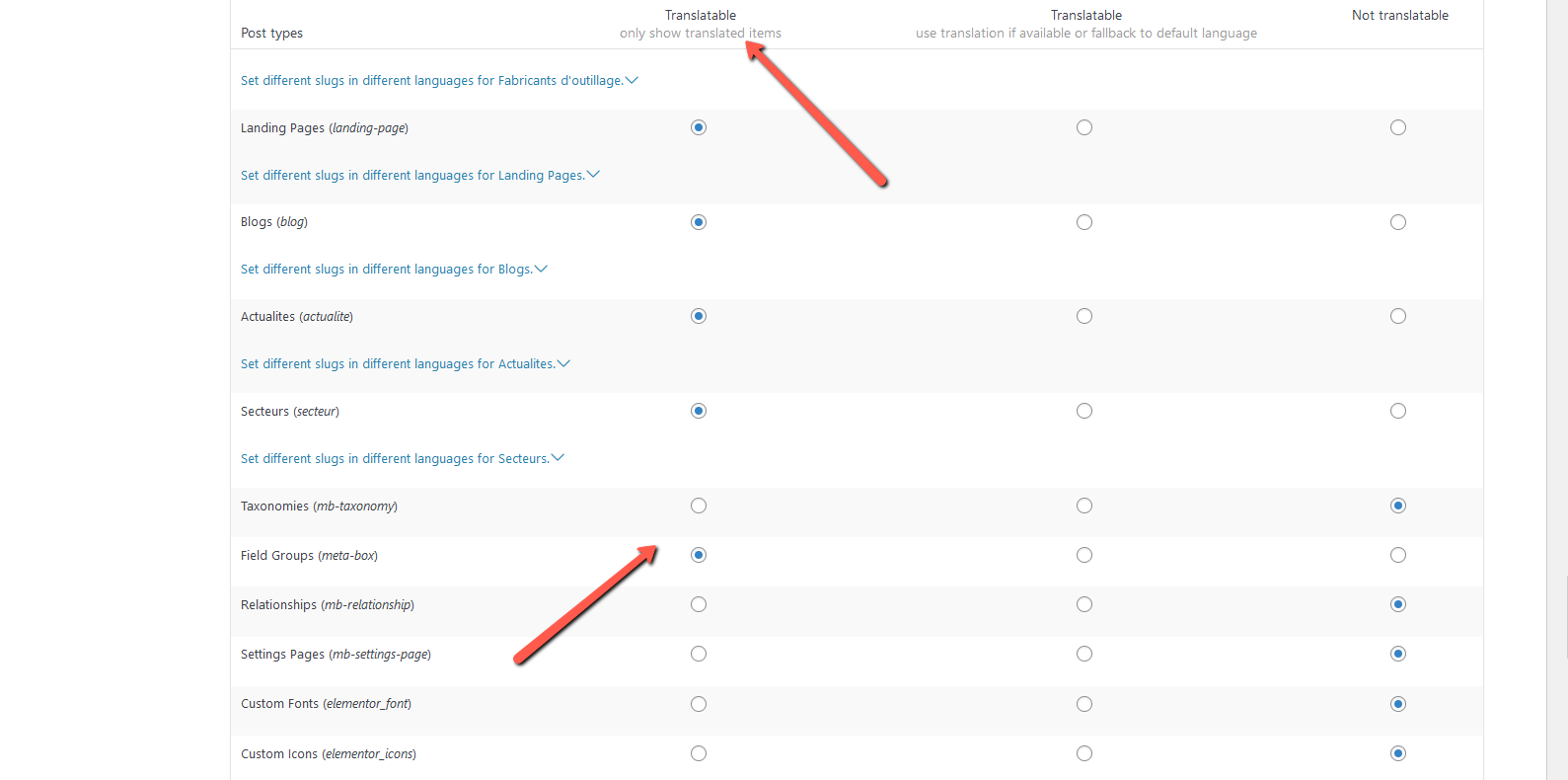Set Actualites to Not translatable
1568x780 pixels.
point(1398,316)
